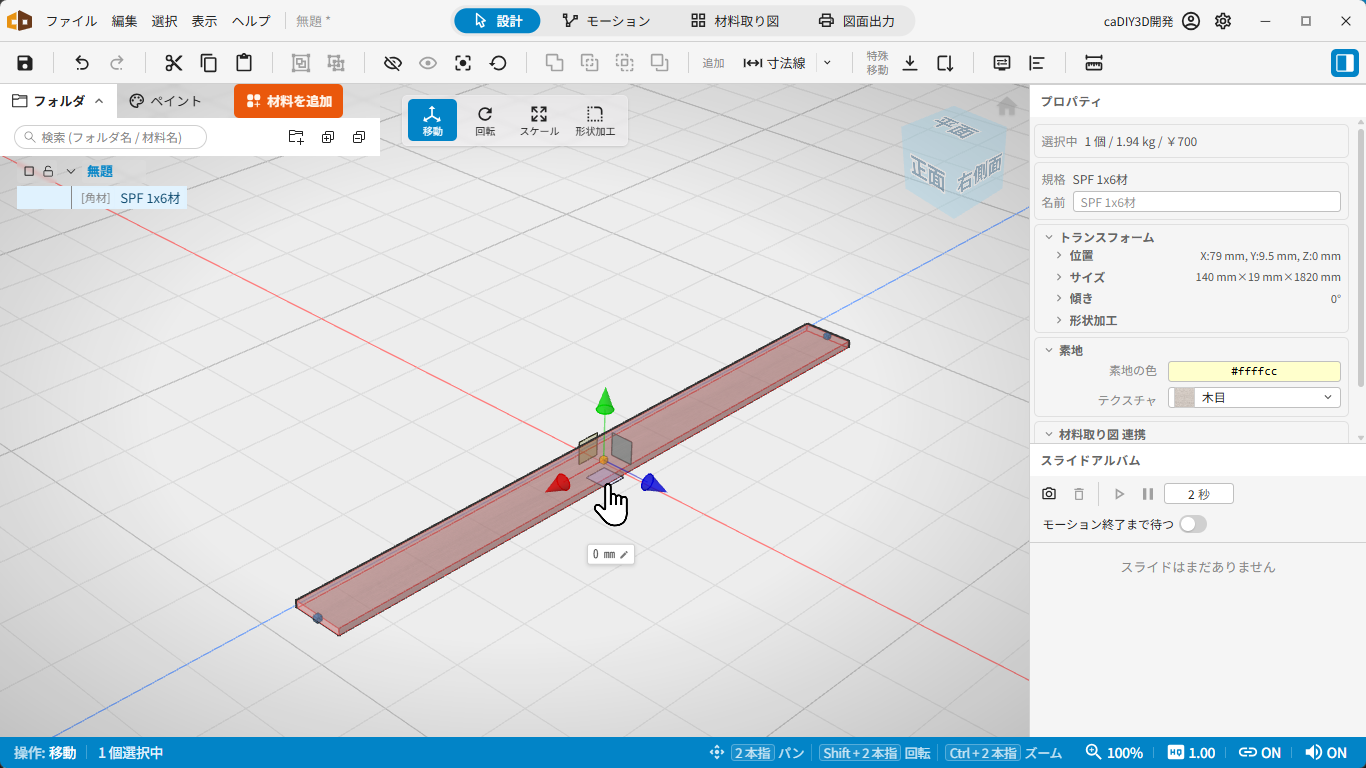
Task: Click the camera snapshot icon in slide album
Action: [1049, 494]
